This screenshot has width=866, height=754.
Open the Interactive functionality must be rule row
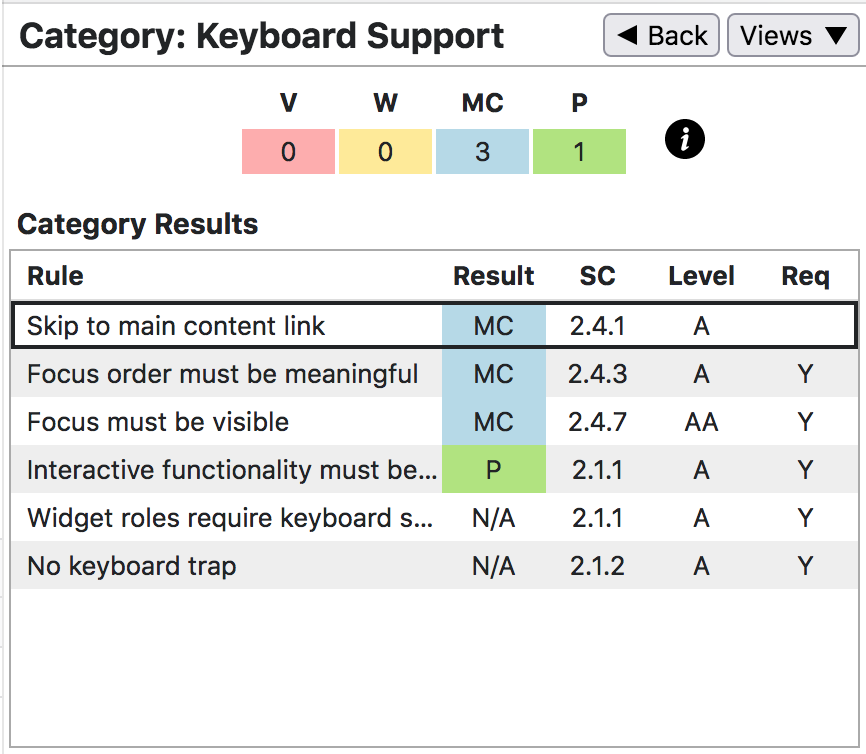coord(231,470)
